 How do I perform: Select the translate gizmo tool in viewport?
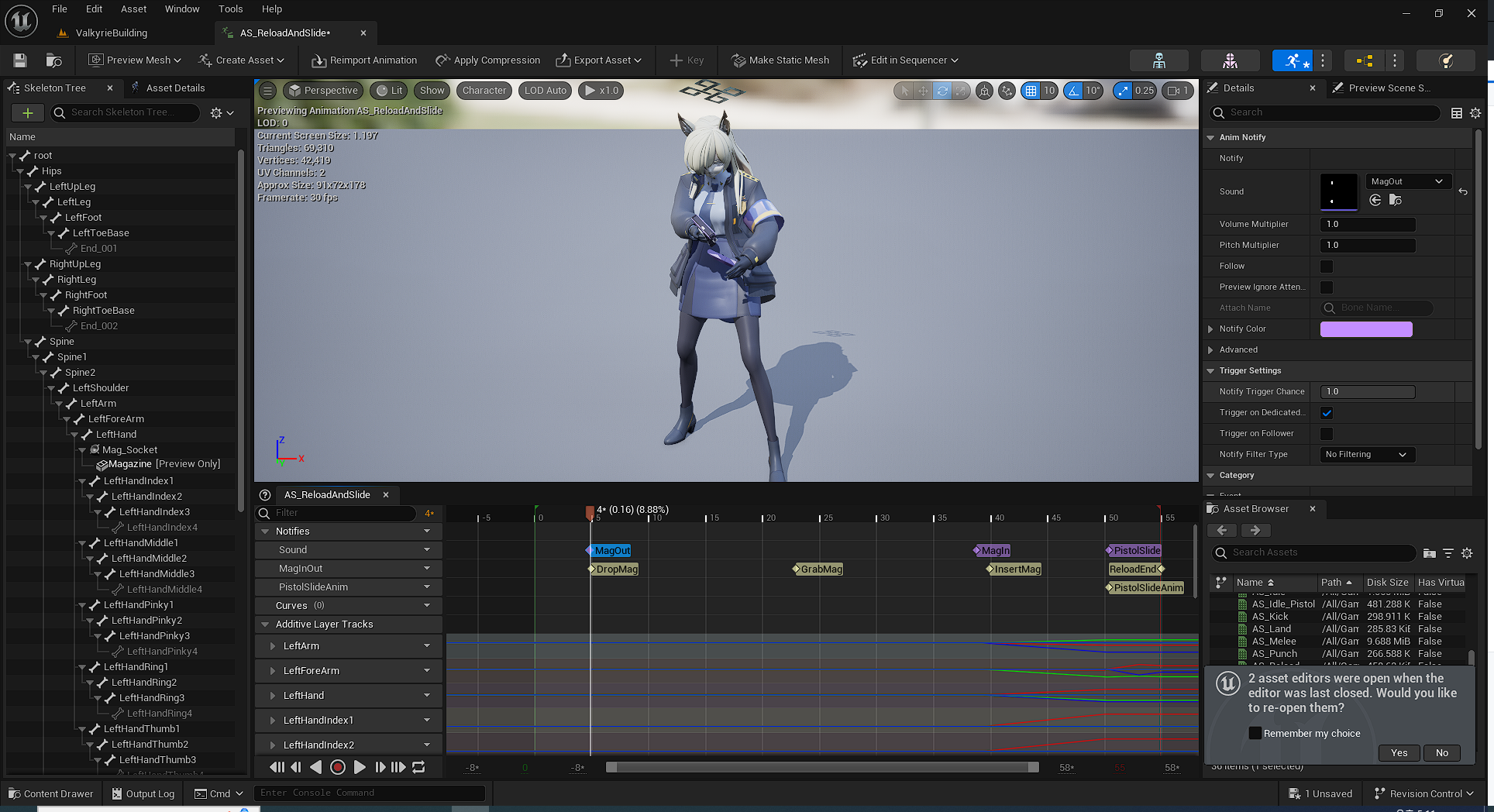click(923, 91)
